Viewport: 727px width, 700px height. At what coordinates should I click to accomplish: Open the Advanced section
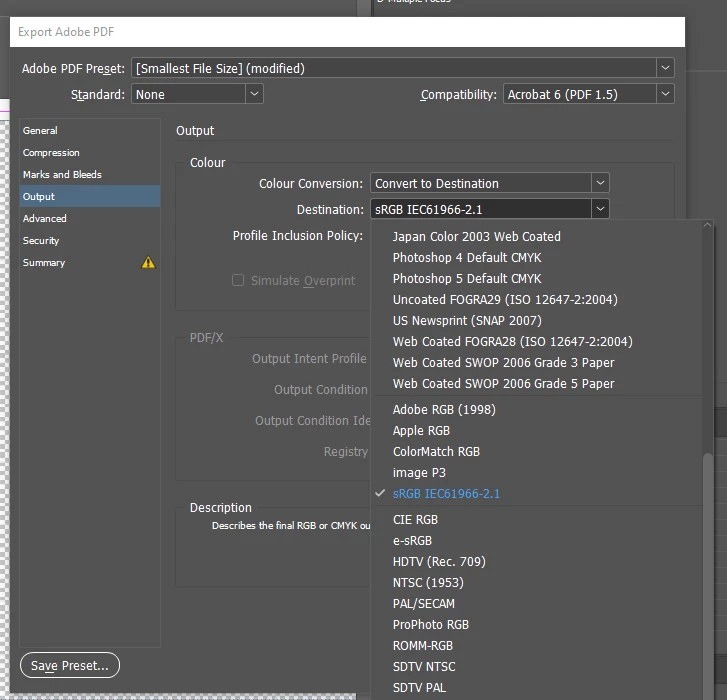pos(90,218)
